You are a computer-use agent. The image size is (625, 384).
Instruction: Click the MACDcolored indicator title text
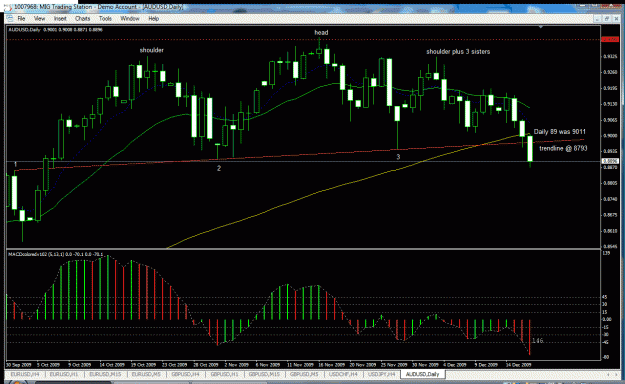[56, 254]
